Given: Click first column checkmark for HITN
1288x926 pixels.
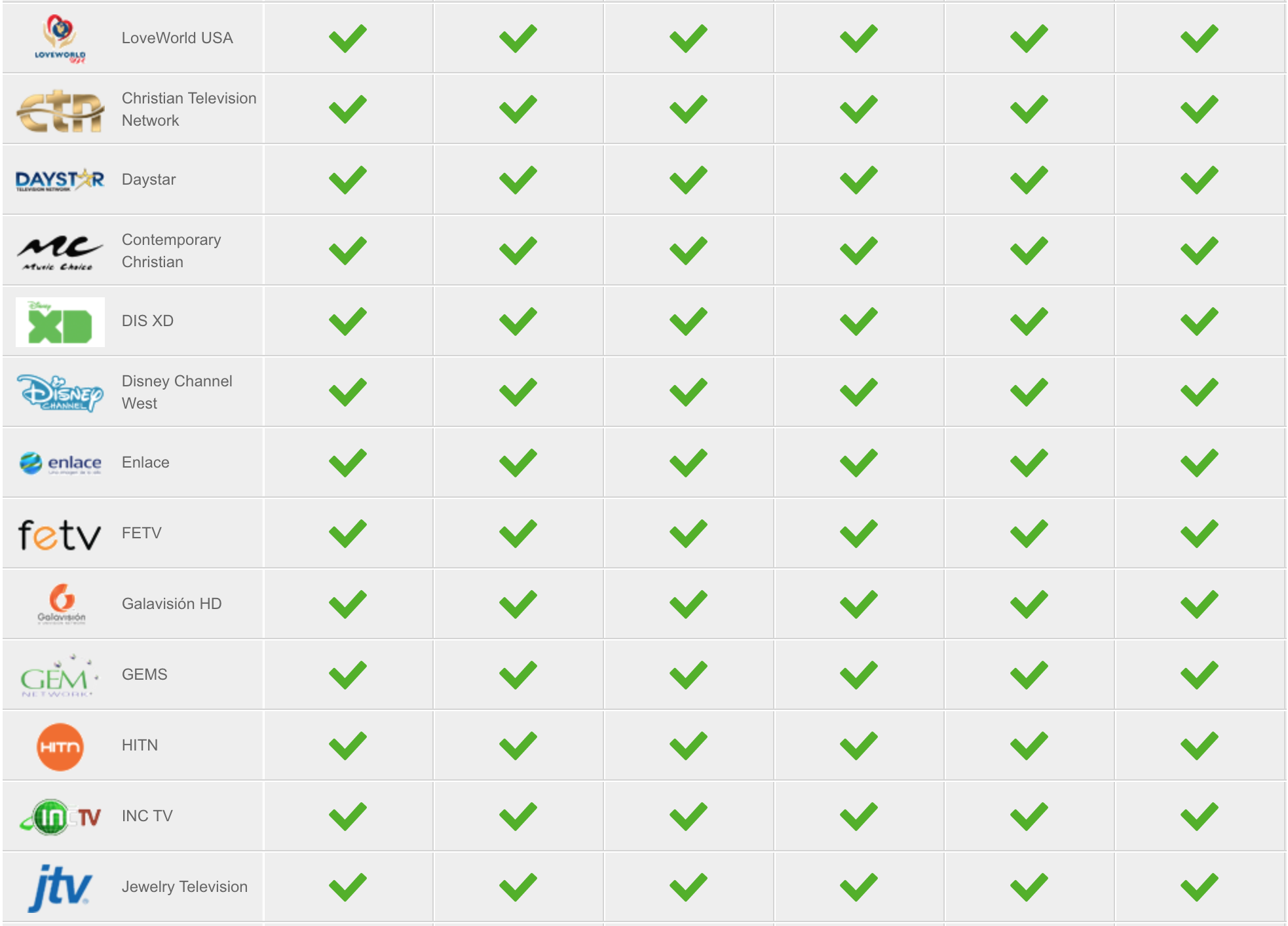Looking at the screenshot, I should click(348, 746).
